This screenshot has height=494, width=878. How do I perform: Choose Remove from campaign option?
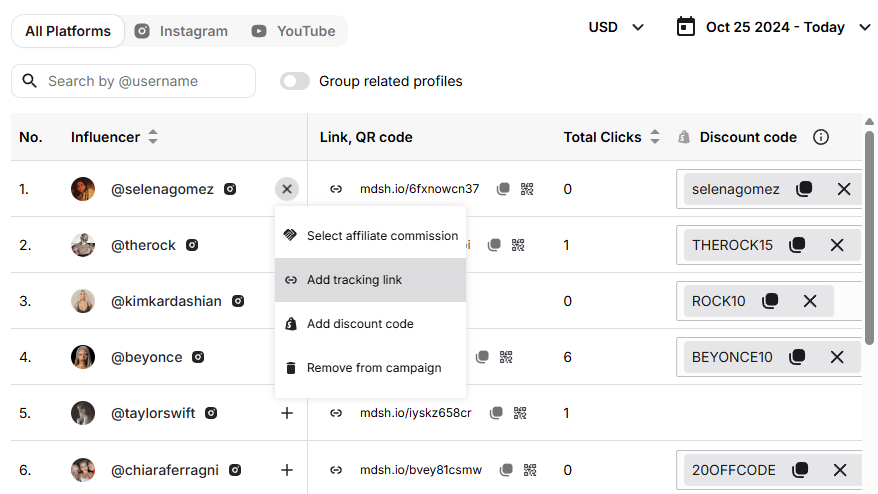(x=370, y=368)
